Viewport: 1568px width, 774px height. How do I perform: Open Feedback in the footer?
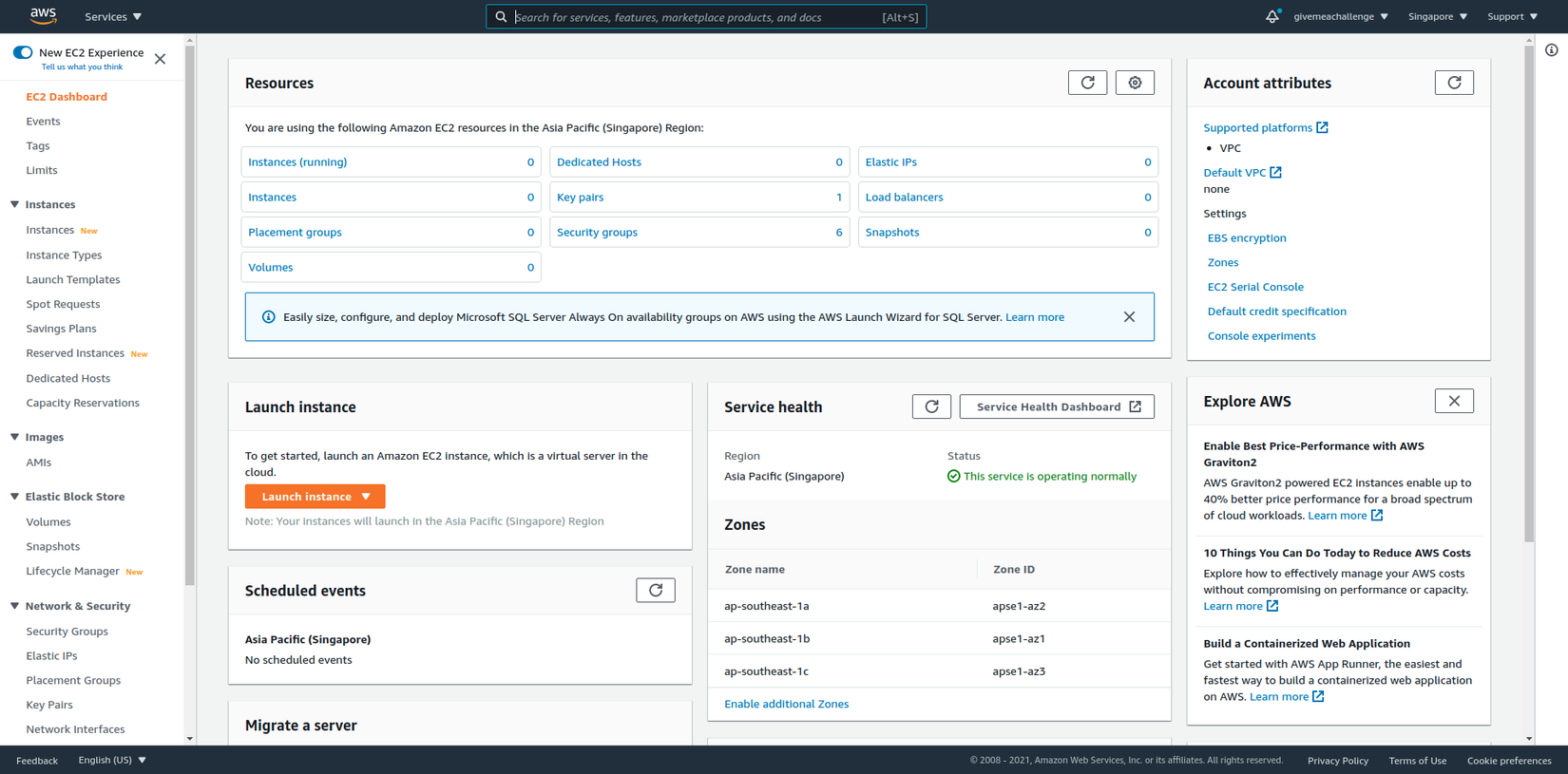coord(37,761)
